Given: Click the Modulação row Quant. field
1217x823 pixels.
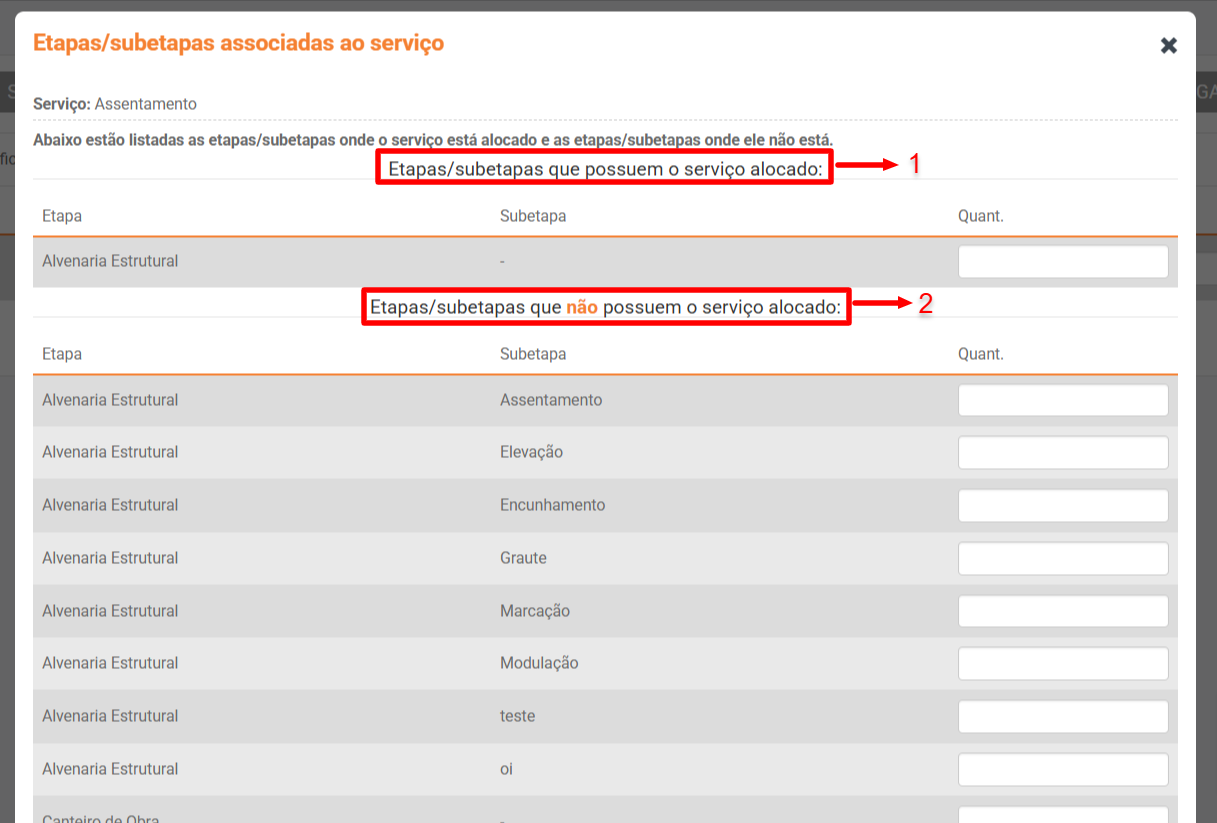Looking at the screenshot, I should pyautogui.click(x=1062, y=663).
